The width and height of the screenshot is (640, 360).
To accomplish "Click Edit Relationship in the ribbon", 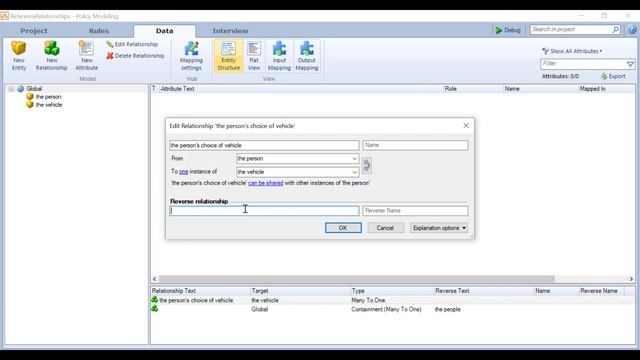I will click(132, 44).
